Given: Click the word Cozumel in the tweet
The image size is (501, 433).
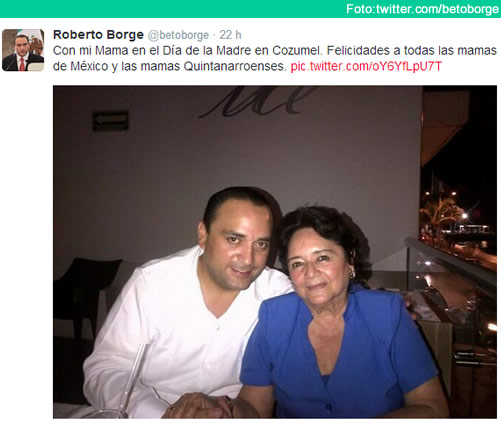Looking at the screenshot, I should pos(297,51).
